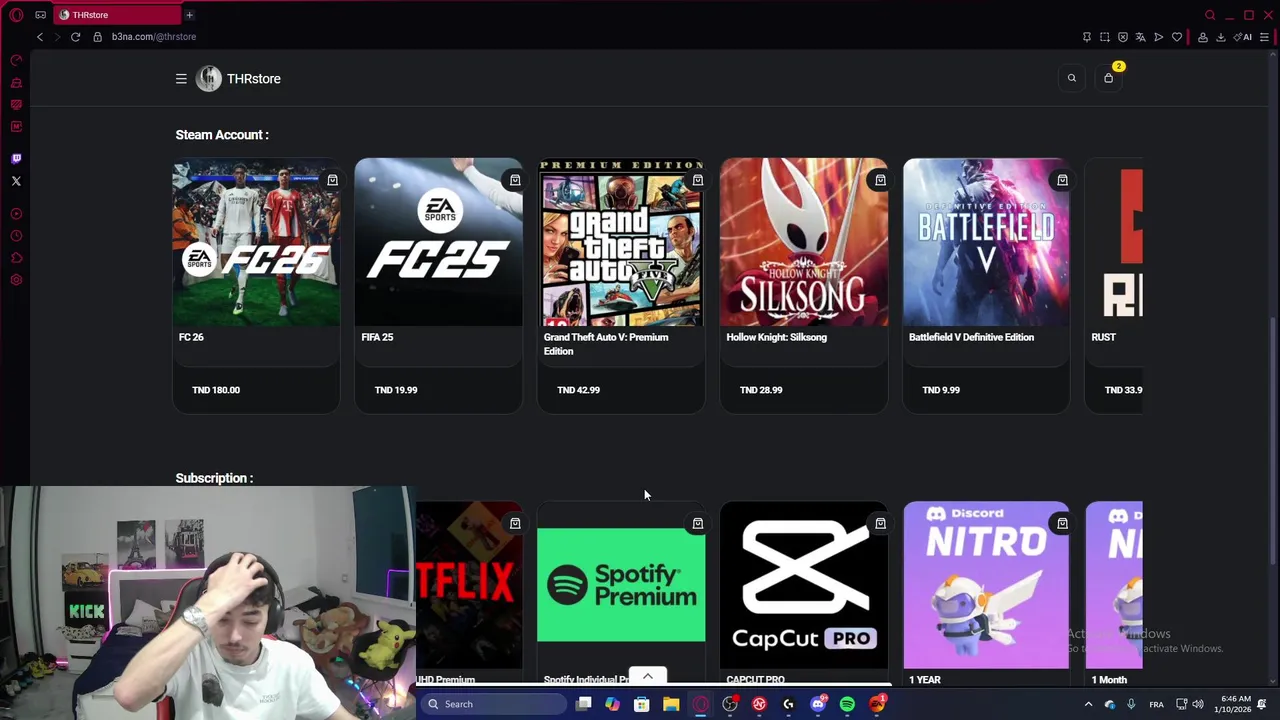Add Discord Nitro 1 Year to cart icon

tap(1062, 523)
